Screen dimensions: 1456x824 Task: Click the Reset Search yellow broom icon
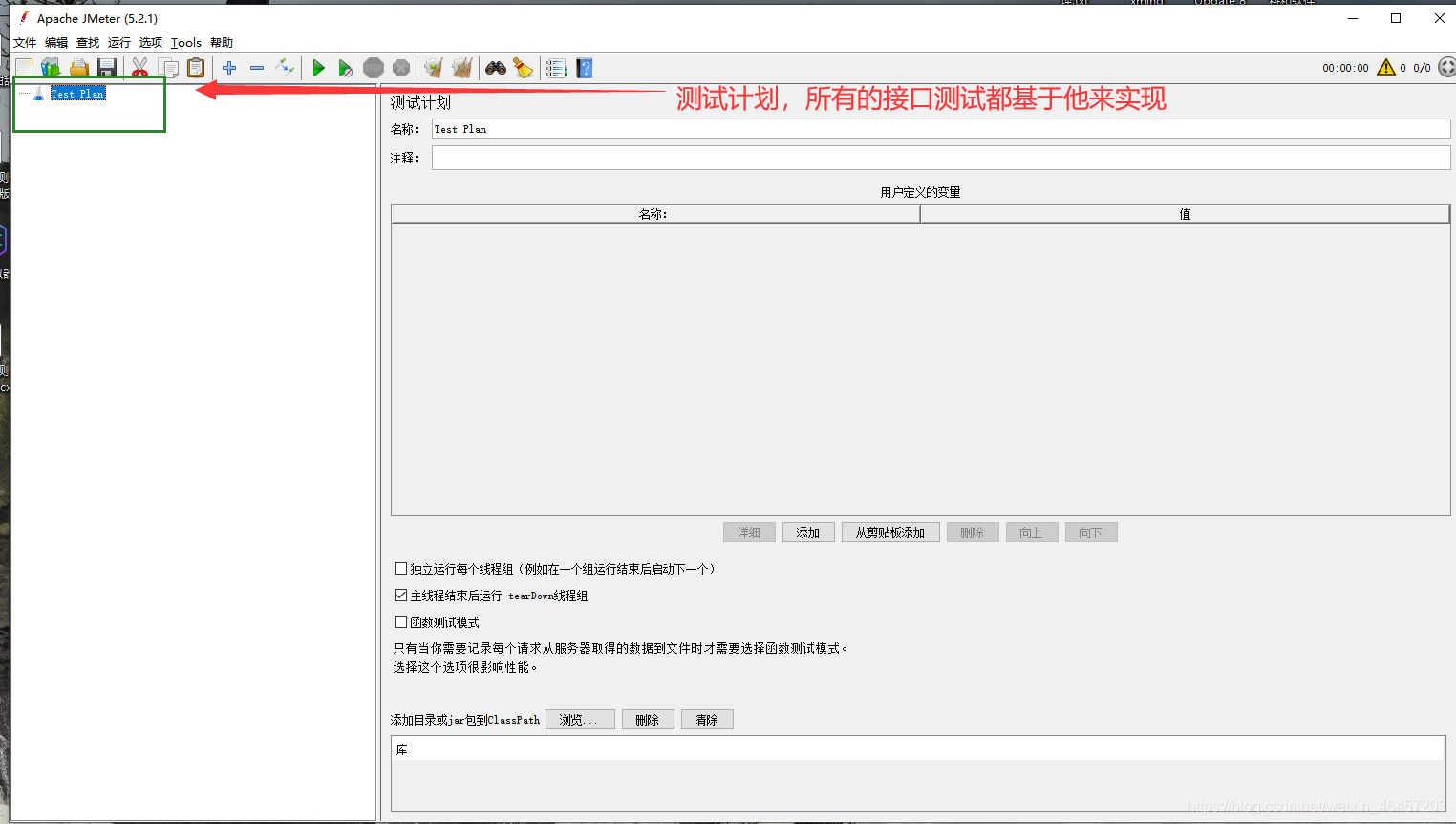pos(523,68)
